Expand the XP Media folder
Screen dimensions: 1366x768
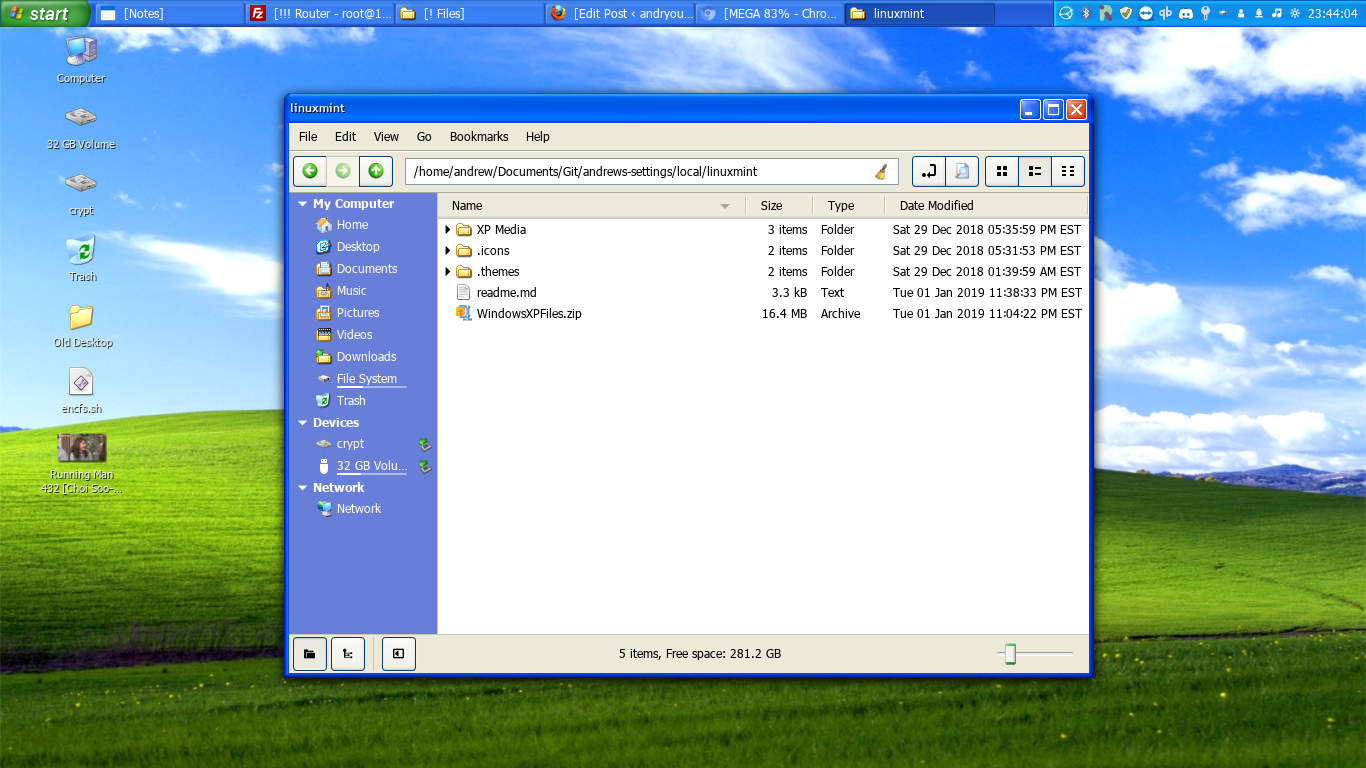coord(447,230)
